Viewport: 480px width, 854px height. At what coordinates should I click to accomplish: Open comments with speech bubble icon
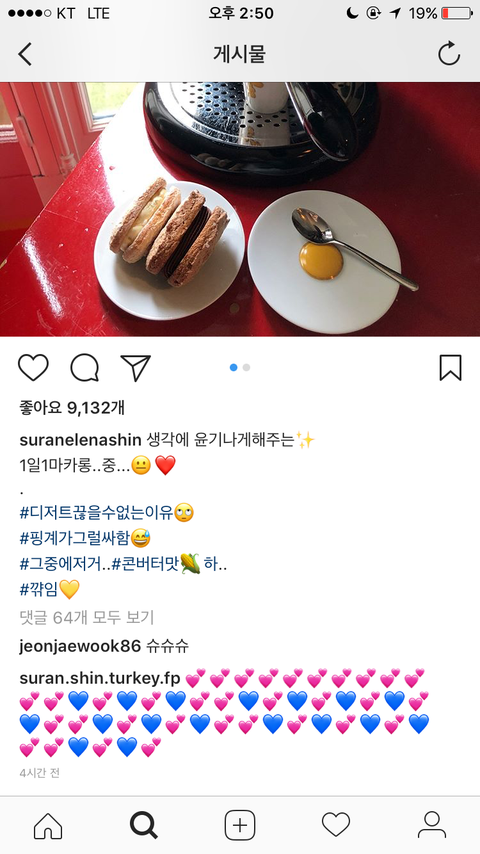coord(84,368)
